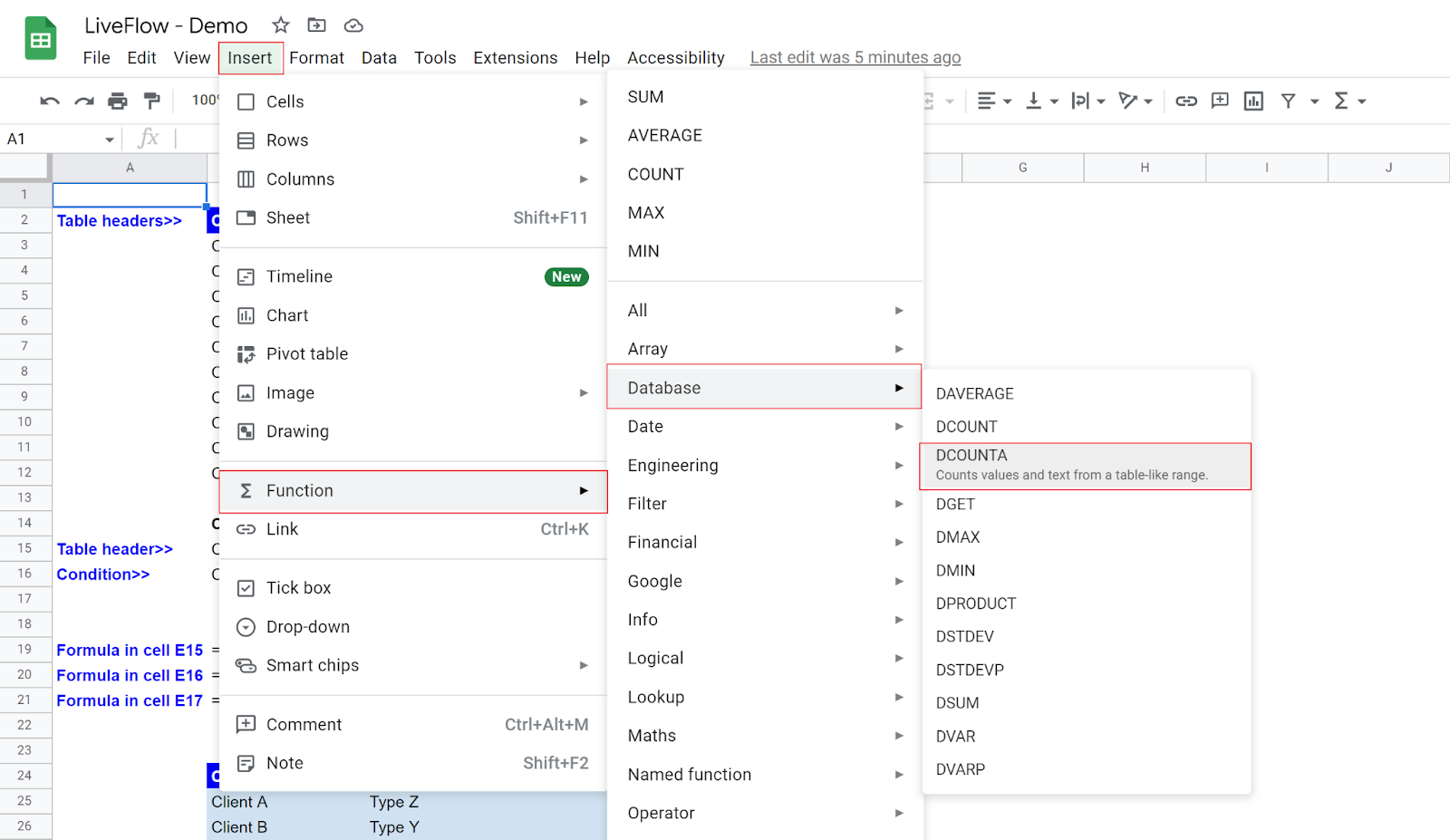Open the File menu

coord(96,58)
